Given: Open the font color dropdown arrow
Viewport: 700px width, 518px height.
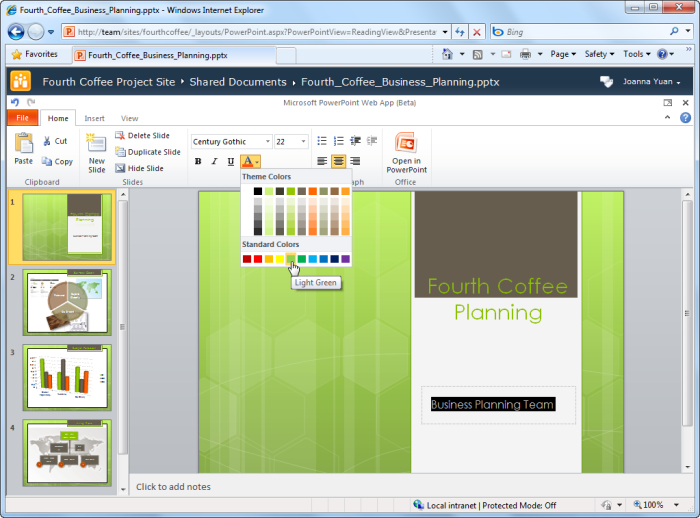Looking at the screenshot, I should [257, 162].
